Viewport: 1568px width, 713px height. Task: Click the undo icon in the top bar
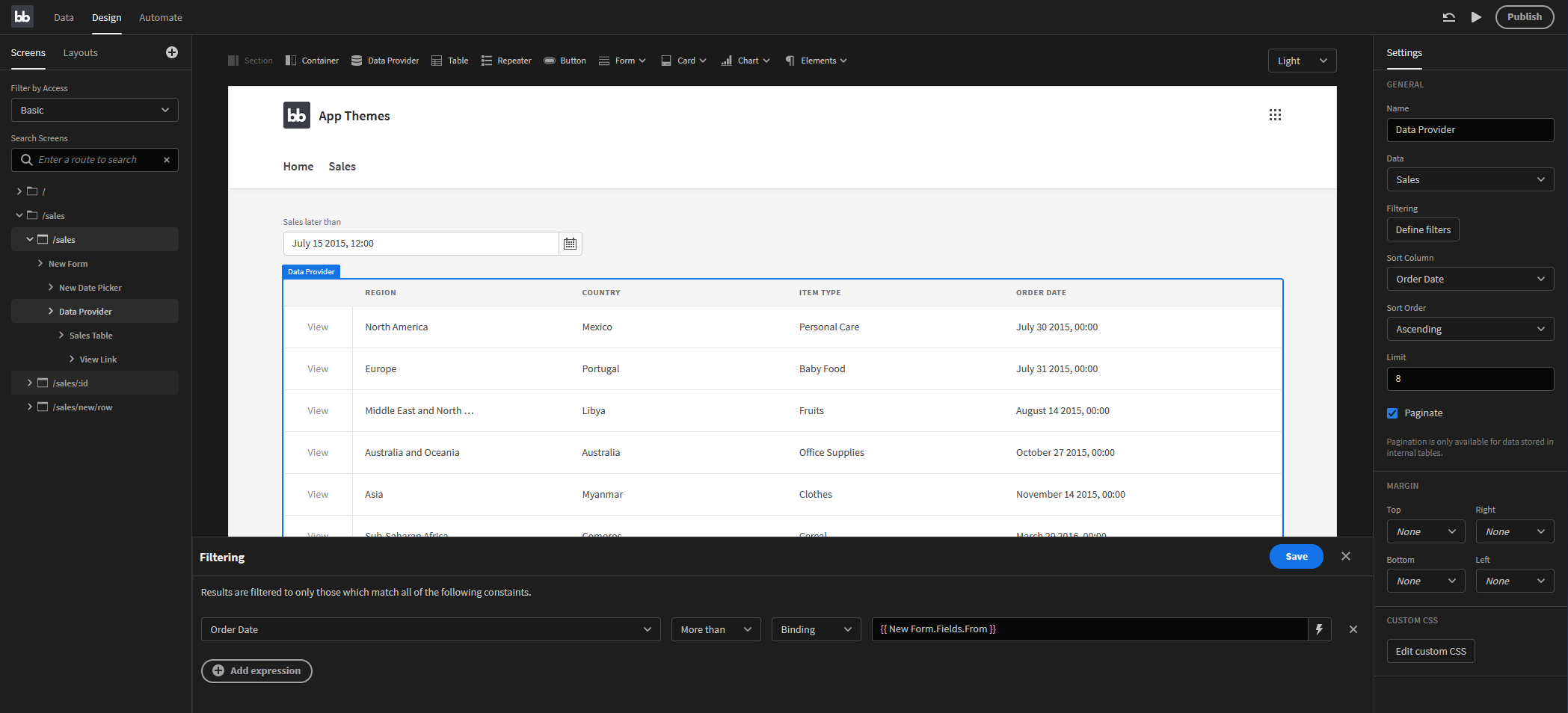pos(1448,16)
